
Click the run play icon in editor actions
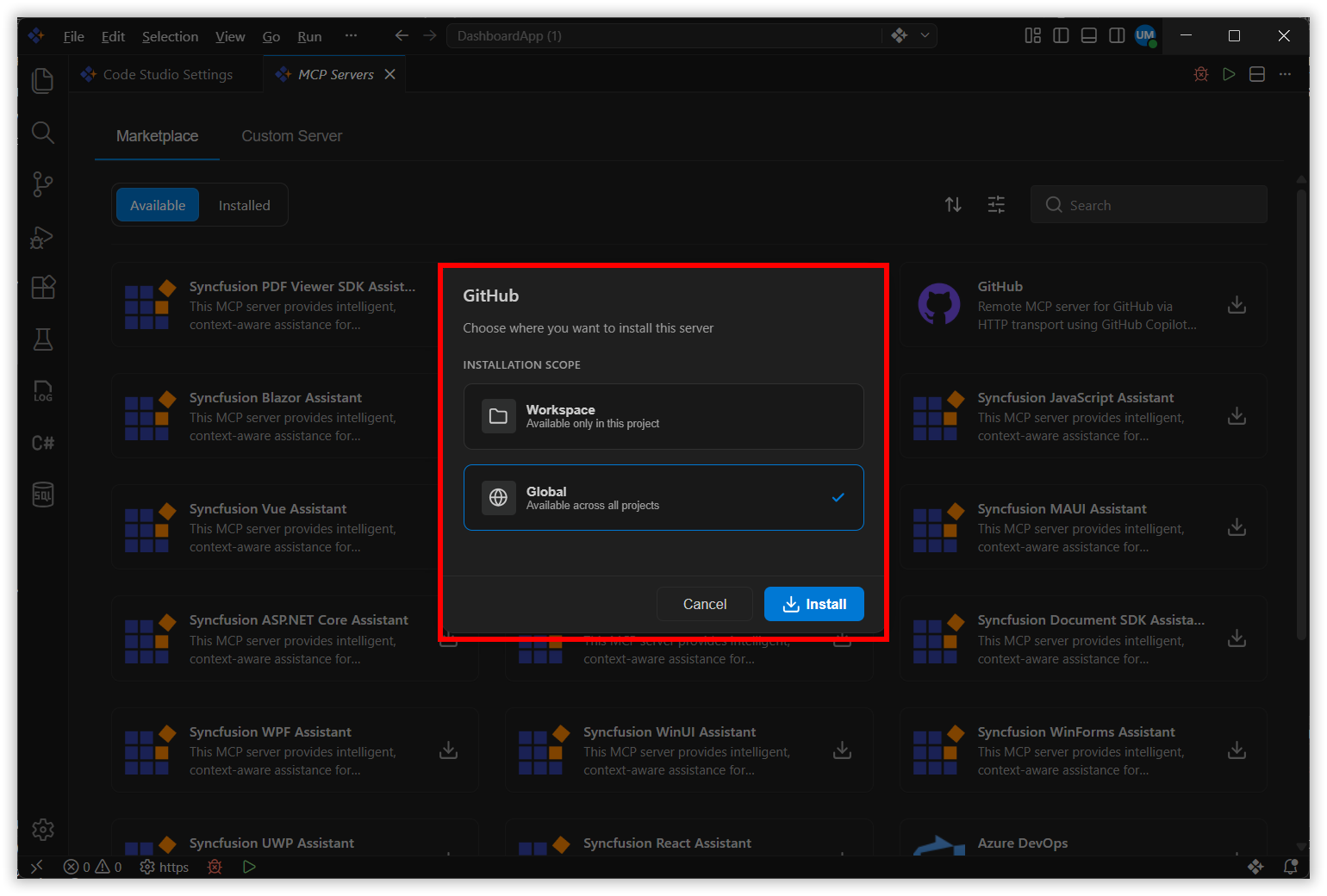point(1230,74)
